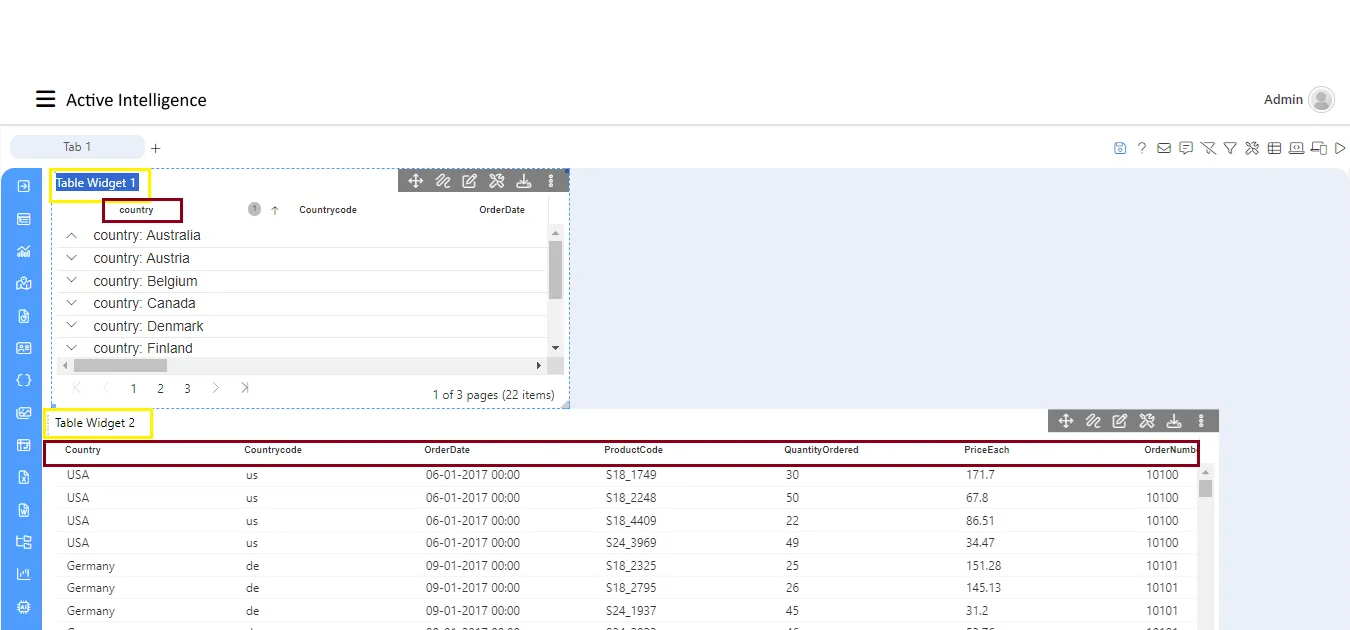The height and width of the screenshot is (630, 1350).
Task: Click the envelope email icon in toolbar
Action: (1164, 148)
